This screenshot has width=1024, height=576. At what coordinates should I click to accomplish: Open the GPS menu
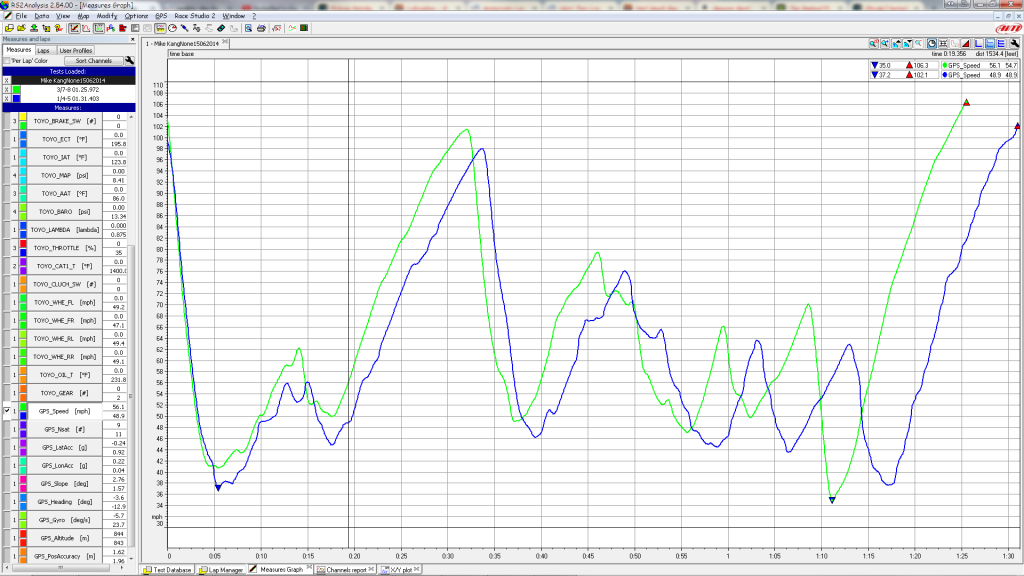coord(161,16)
